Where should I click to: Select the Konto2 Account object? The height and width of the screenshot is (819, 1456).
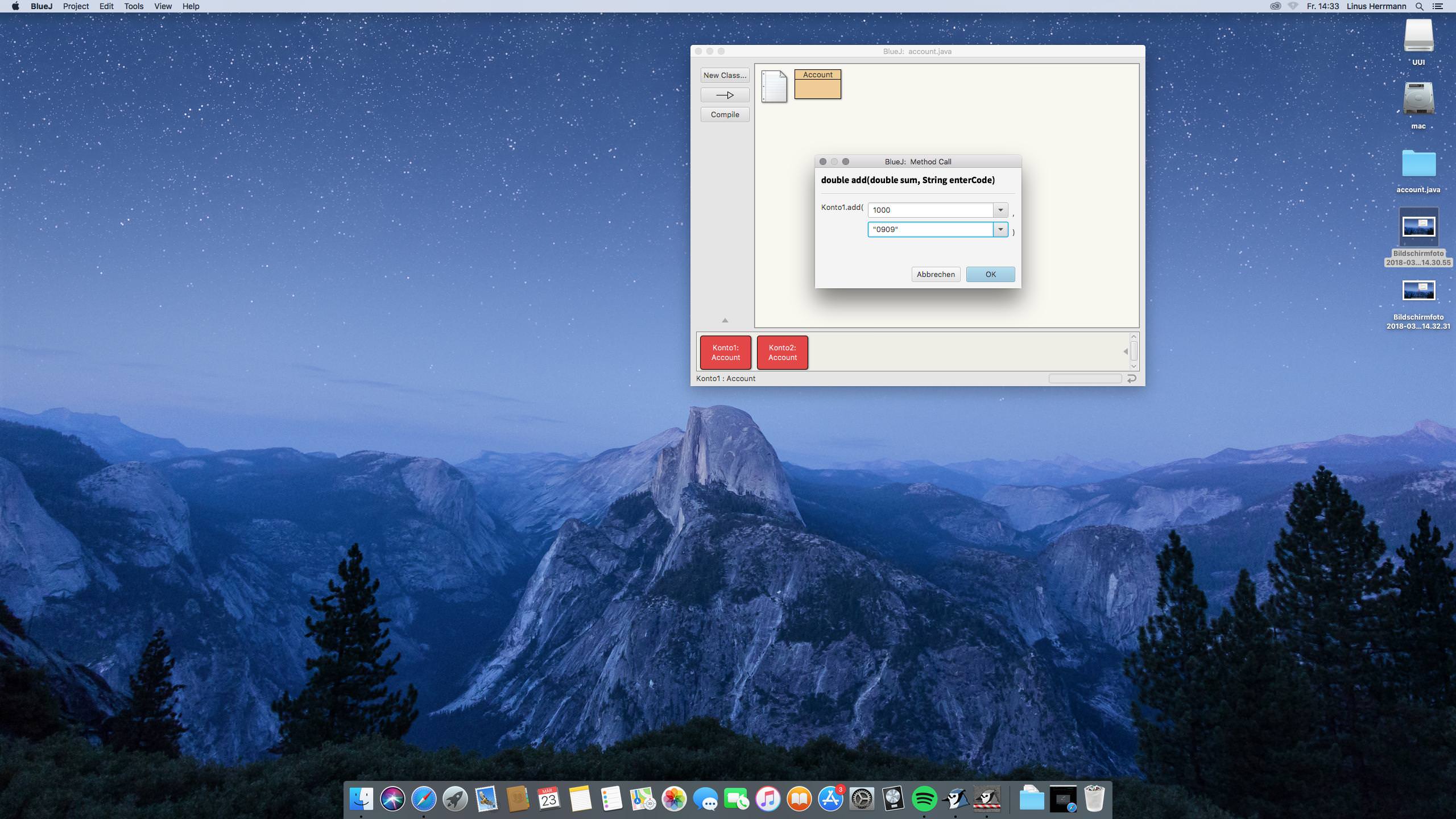tap(782, 353)
